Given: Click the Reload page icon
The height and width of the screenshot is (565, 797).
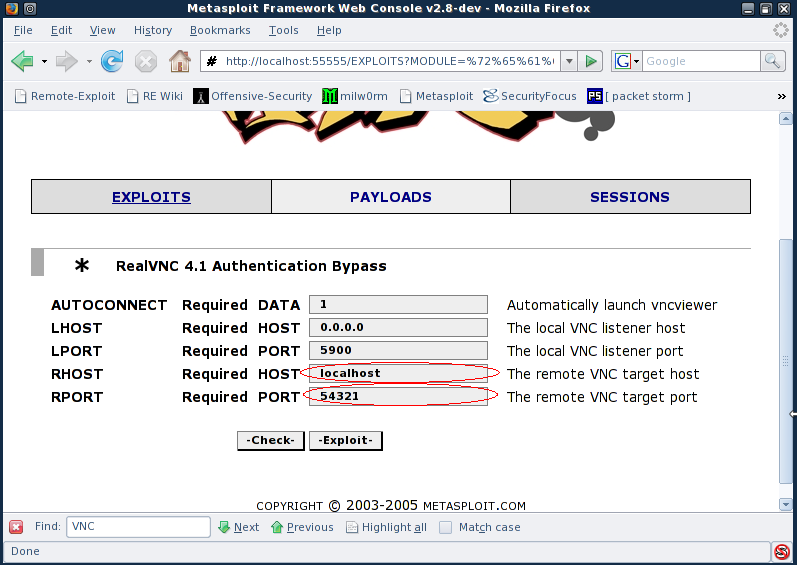Looking at the screenshot, I should pos(112,62).
